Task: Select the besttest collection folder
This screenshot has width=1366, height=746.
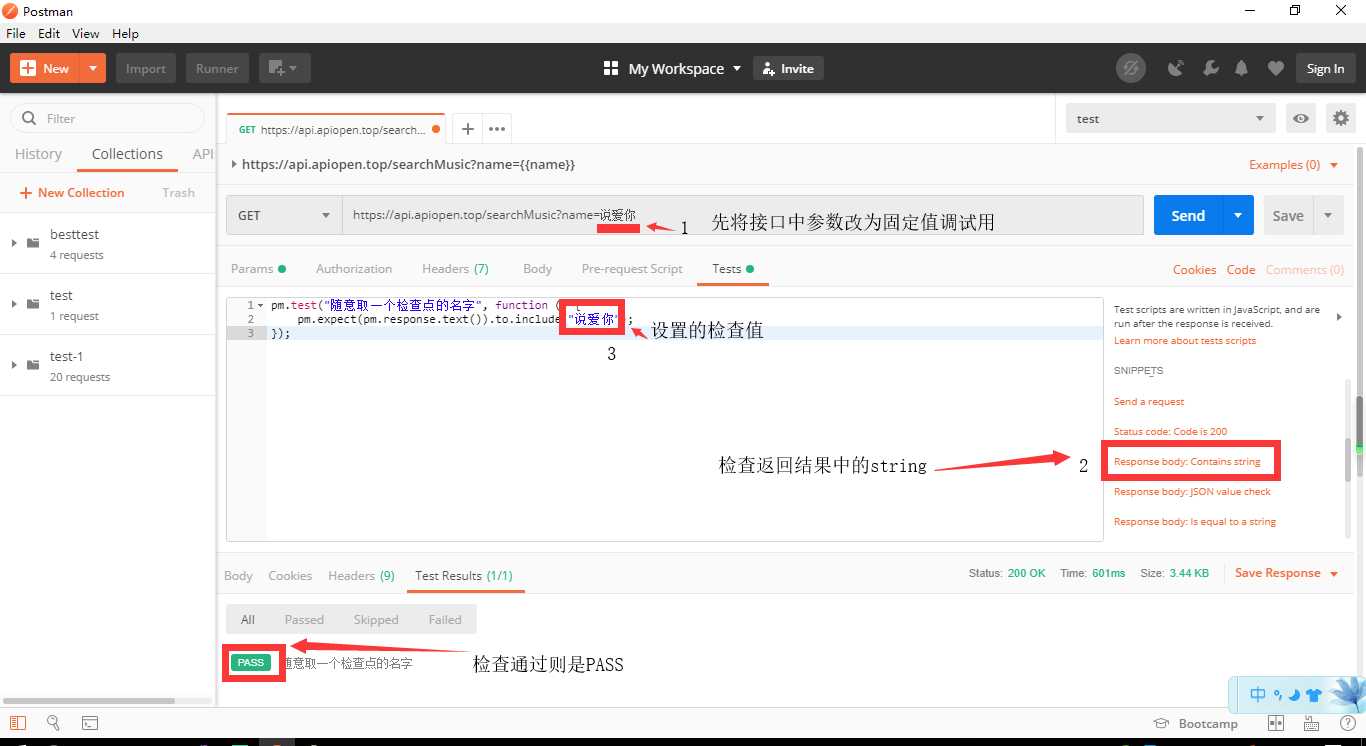Action: [x=108, y=243]
